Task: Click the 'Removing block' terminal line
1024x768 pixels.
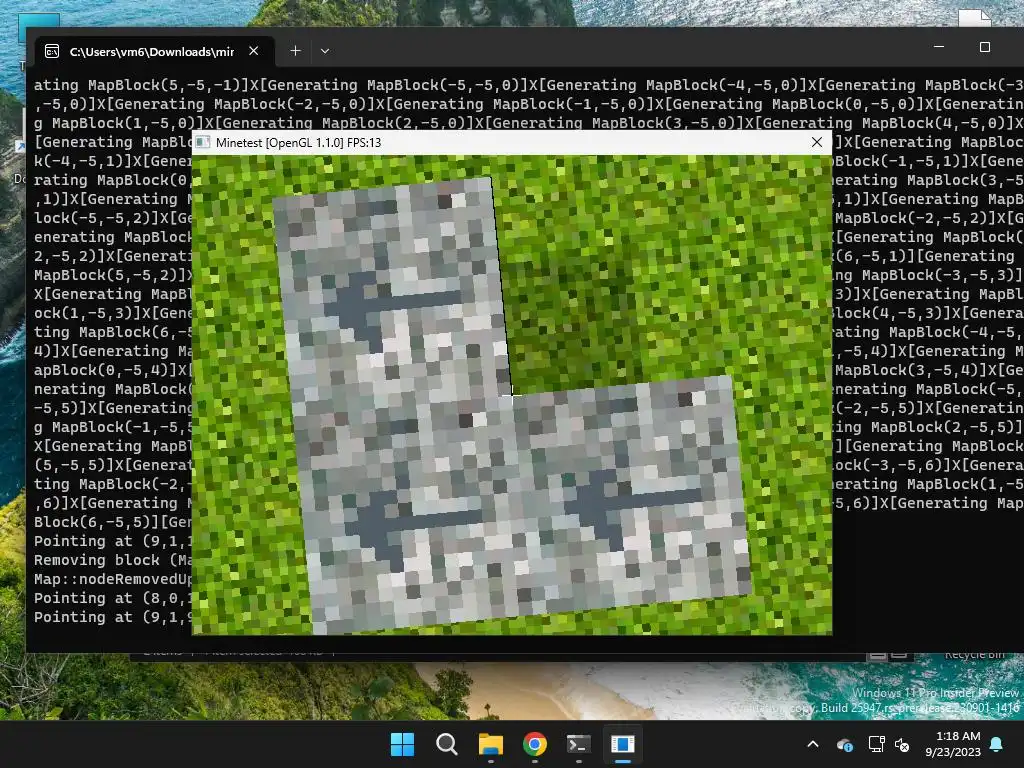Action: coord(113,560)
